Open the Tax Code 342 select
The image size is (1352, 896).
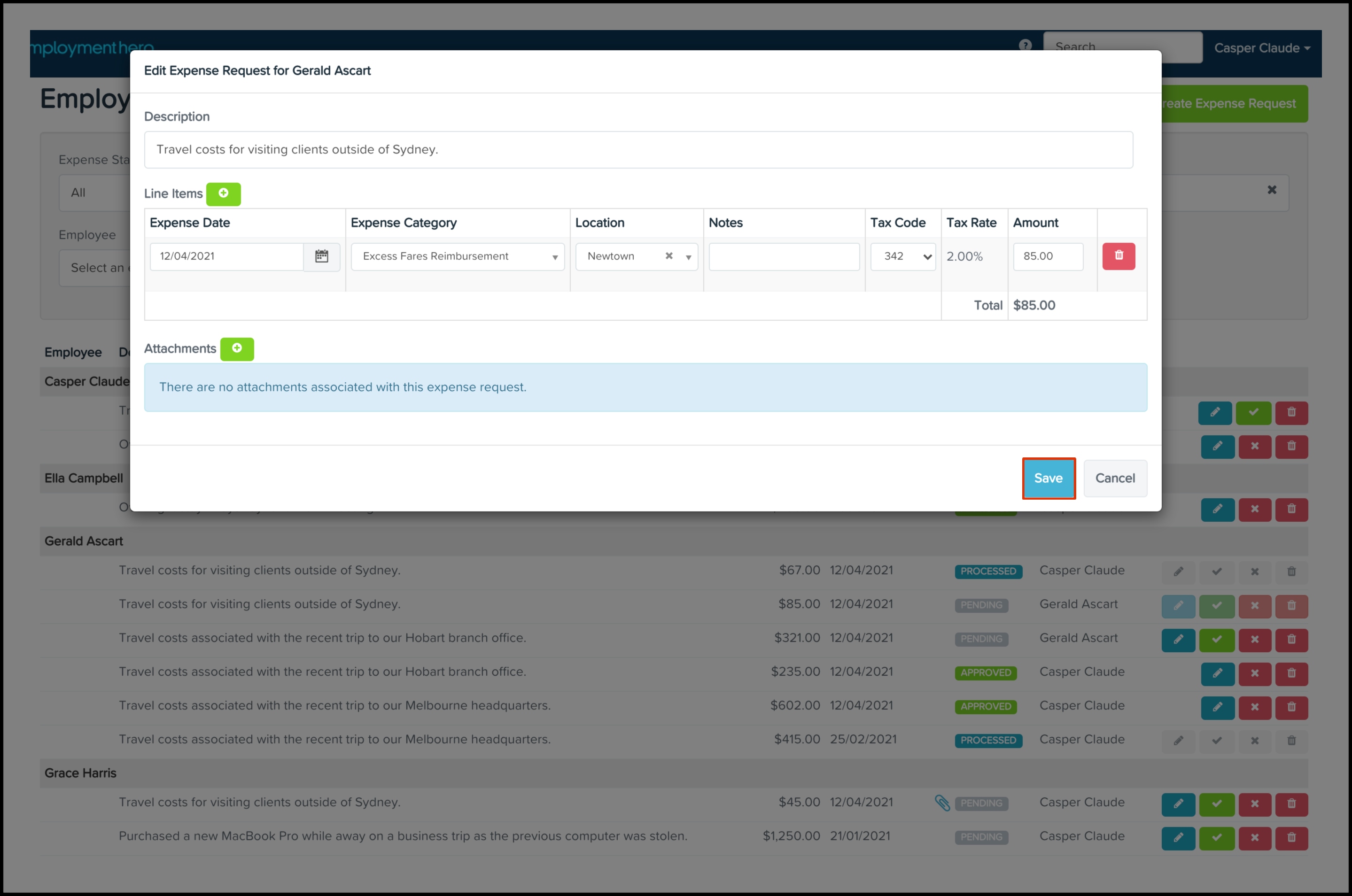pyautogui.click(x=903, y=256)
